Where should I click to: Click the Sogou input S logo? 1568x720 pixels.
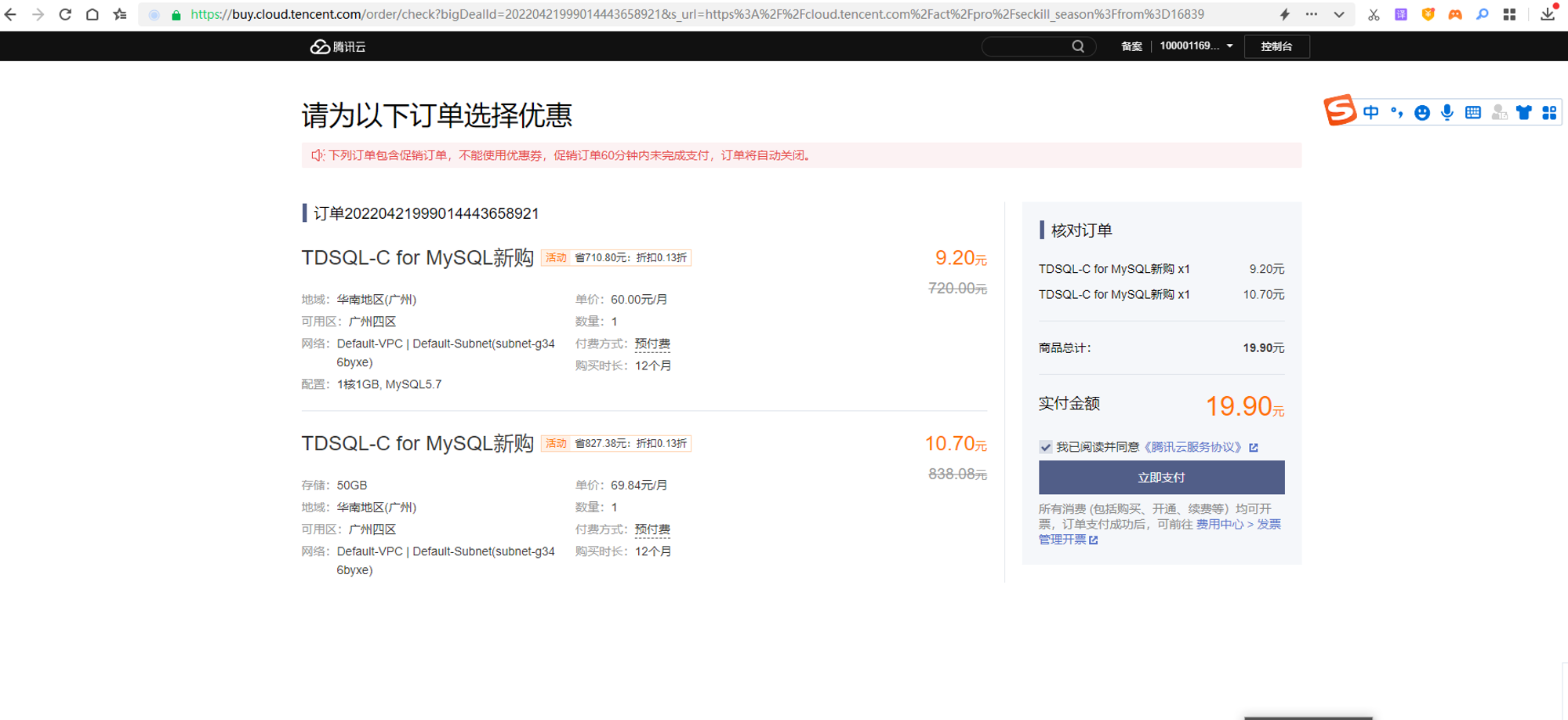tap(1340, 111)
